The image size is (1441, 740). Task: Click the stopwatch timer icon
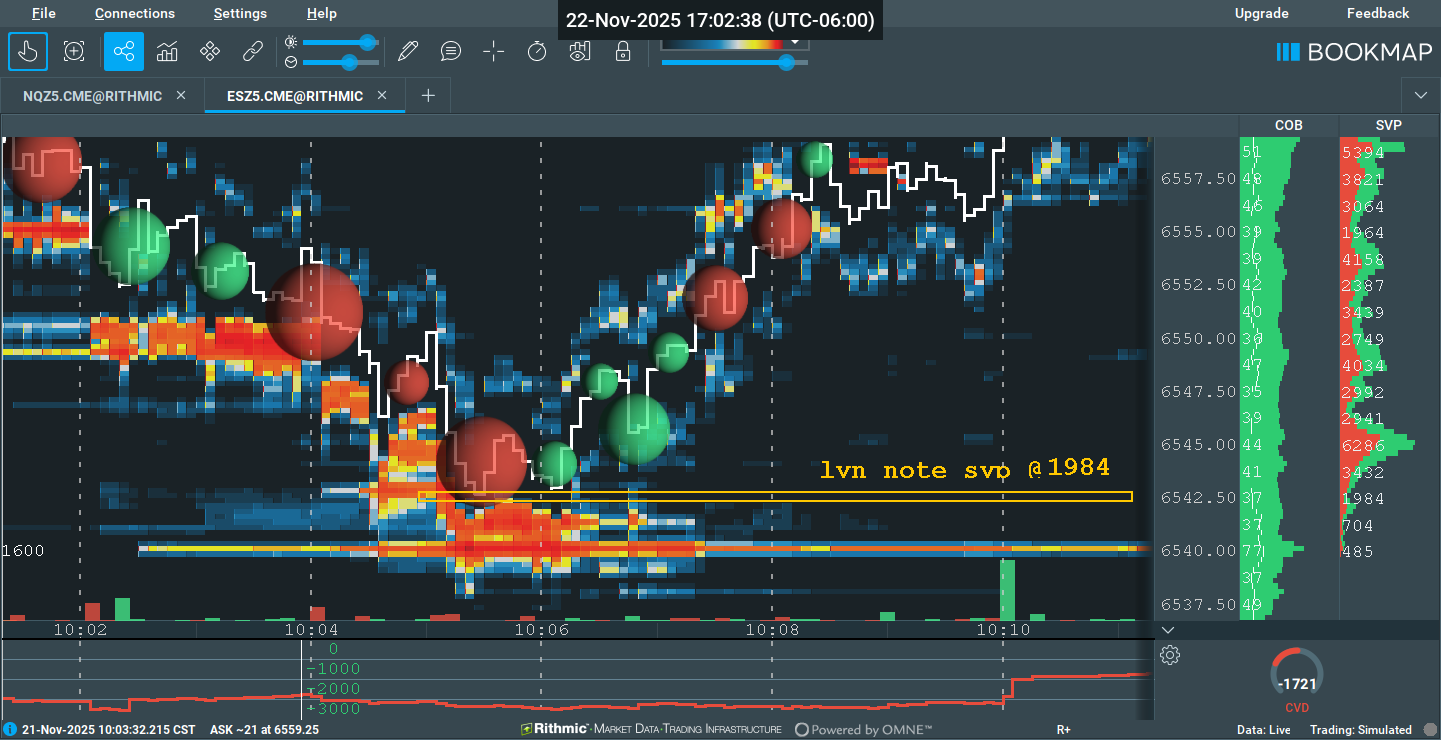(x=537, y=51)
